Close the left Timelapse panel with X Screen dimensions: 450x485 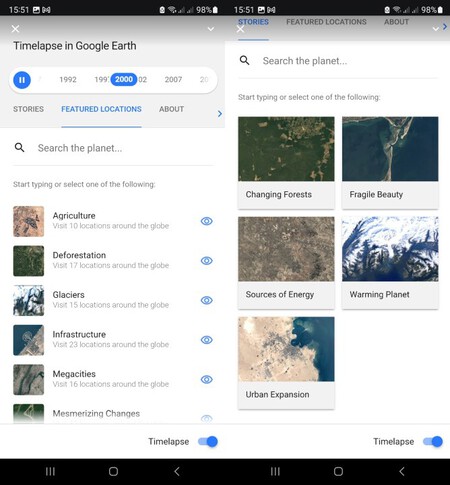click(x=15, y=29)
